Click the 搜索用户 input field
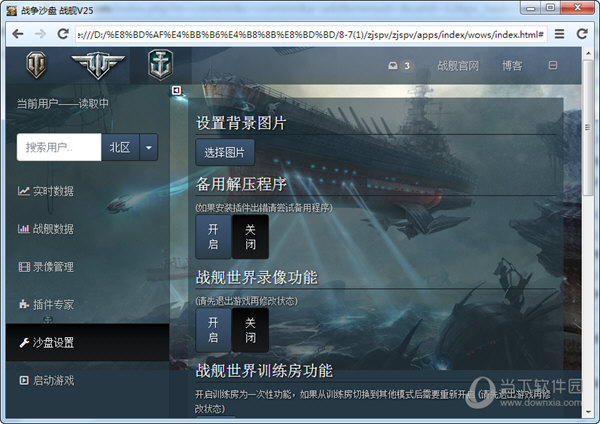600x424 pixels. (59, 147)
